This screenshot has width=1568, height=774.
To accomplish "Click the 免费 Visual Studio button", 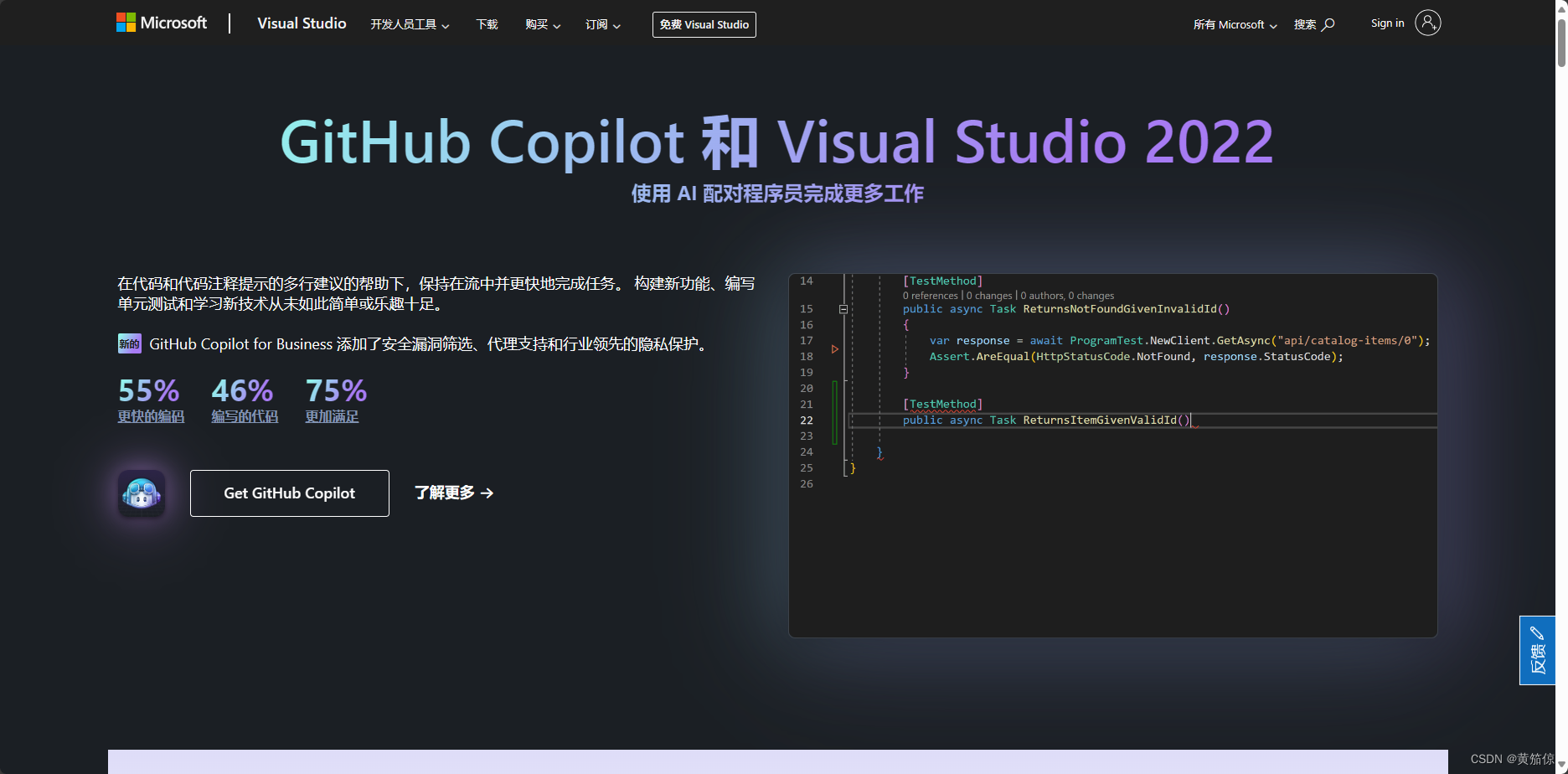I will tap(704, 25).
